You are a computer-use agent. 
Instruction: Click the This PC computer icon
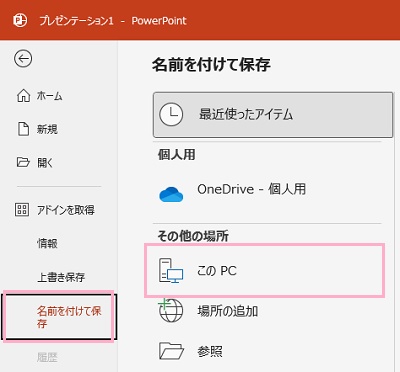(171, 271)
